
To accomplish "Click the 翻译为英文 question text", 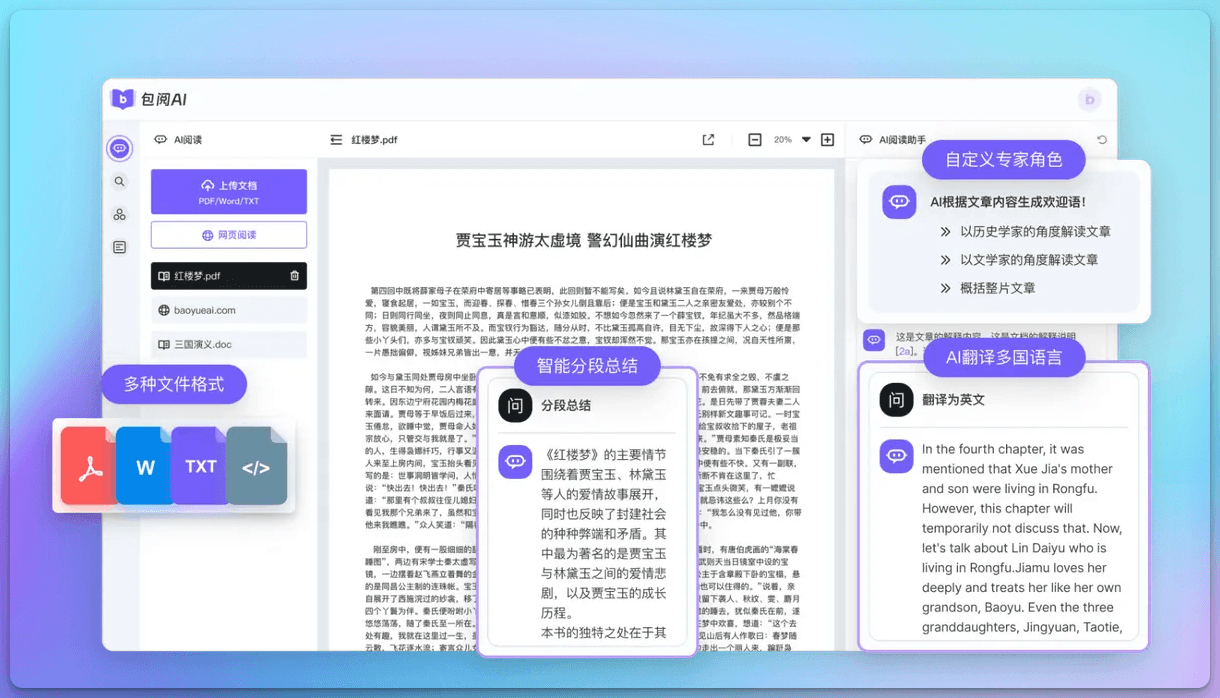I will click(954, 399).
